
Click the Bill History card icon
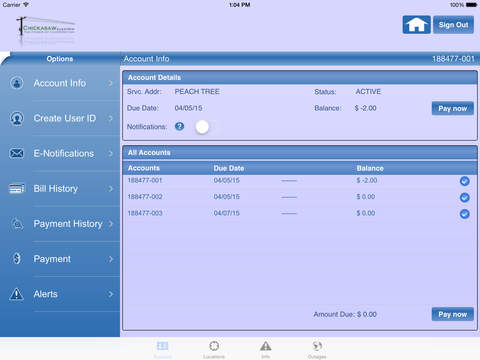[x=17, y=188]
